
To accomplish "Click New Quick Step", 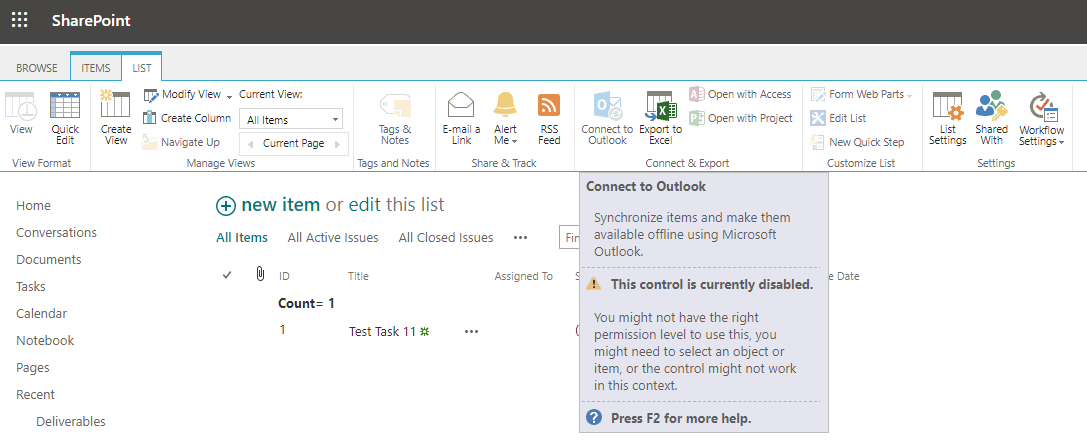I will tap(858, 142).
